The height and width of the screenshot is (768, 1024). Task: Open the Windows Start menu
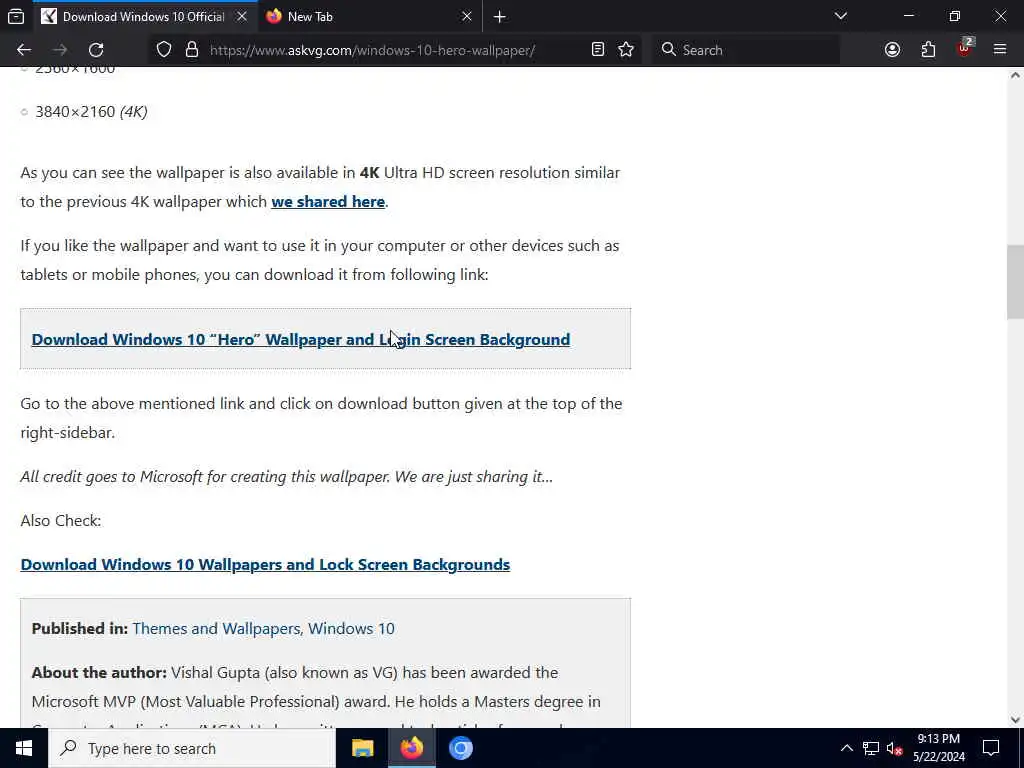click(24, 748)
